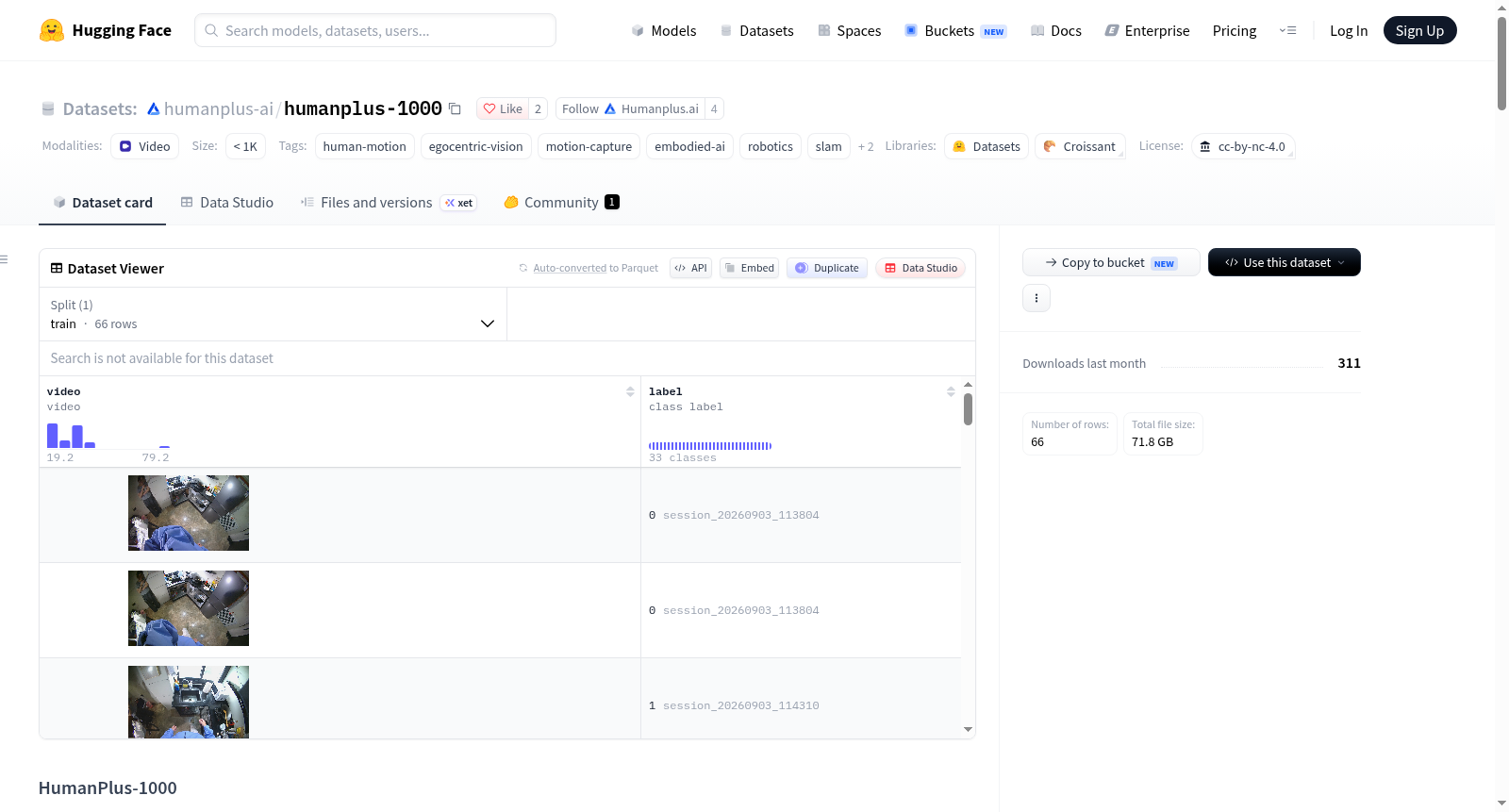
Task: Focus the search models, datasets, users field
Action: point(375,30)
